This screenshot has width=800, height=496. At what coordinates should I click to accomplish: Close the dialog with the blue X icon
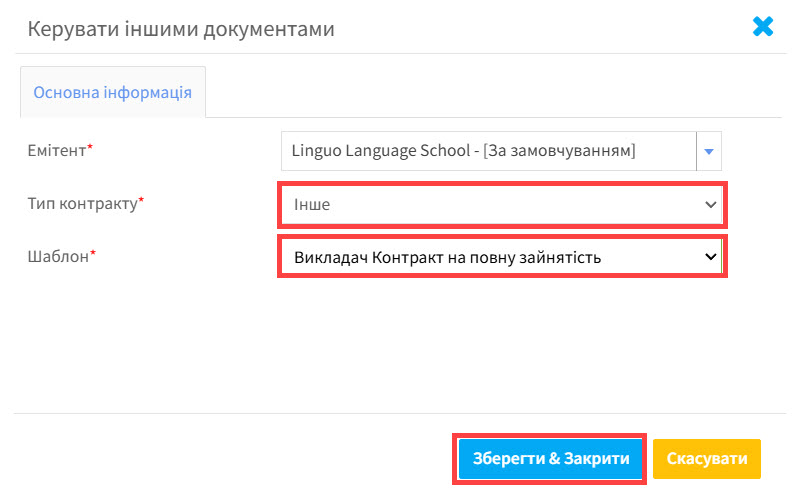click(763, 27)
